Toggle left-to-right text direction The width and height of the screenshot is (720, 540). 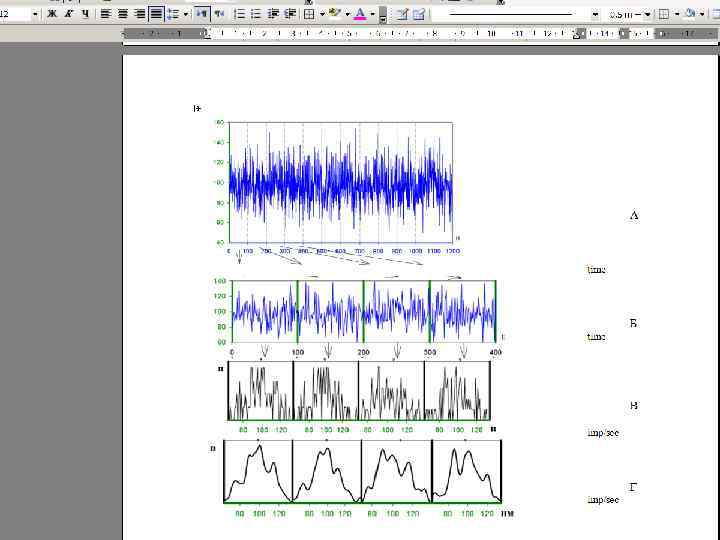tap(202, 14)
